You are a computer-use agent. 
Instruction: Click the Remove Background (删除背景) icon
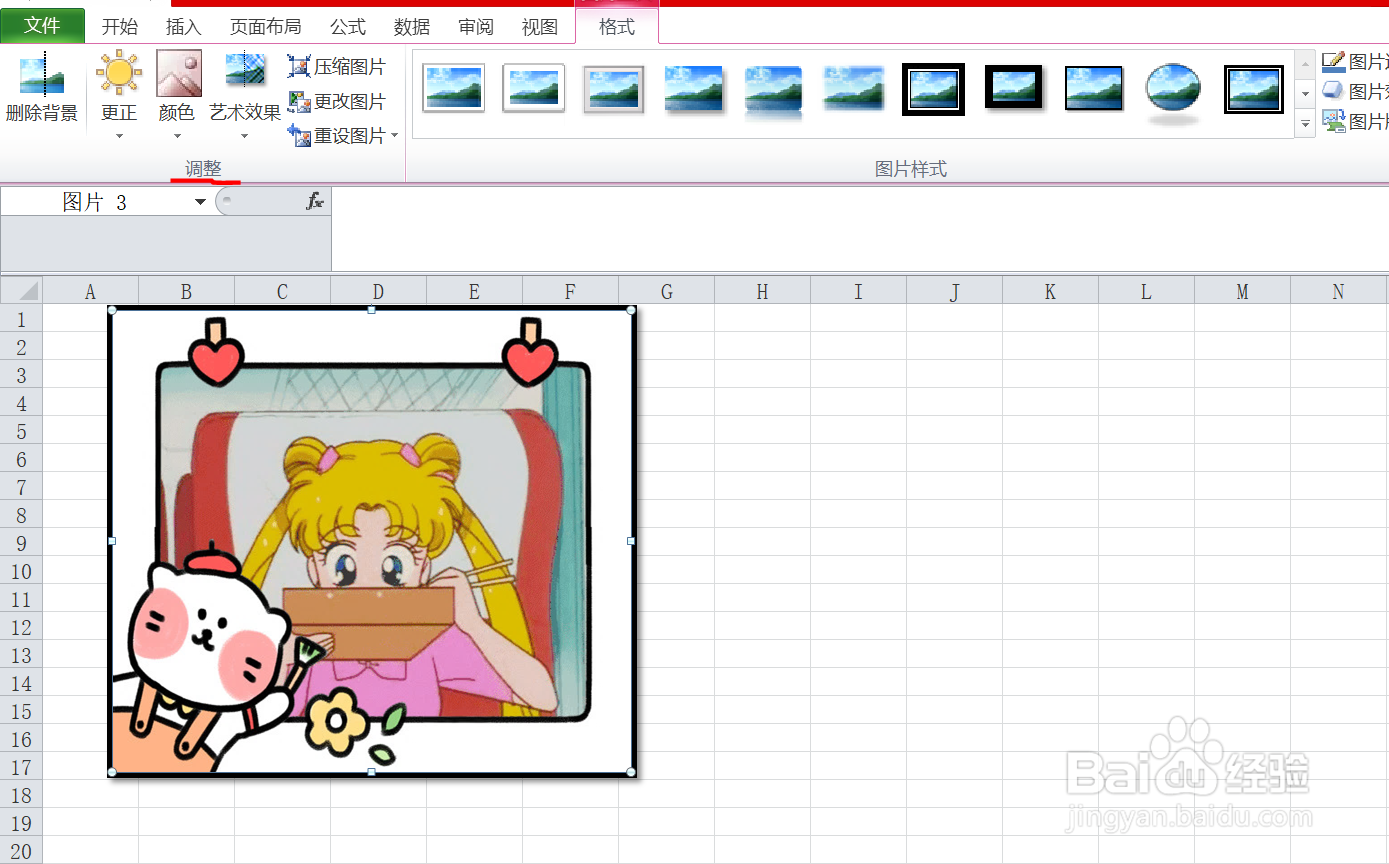click(42, 75)
